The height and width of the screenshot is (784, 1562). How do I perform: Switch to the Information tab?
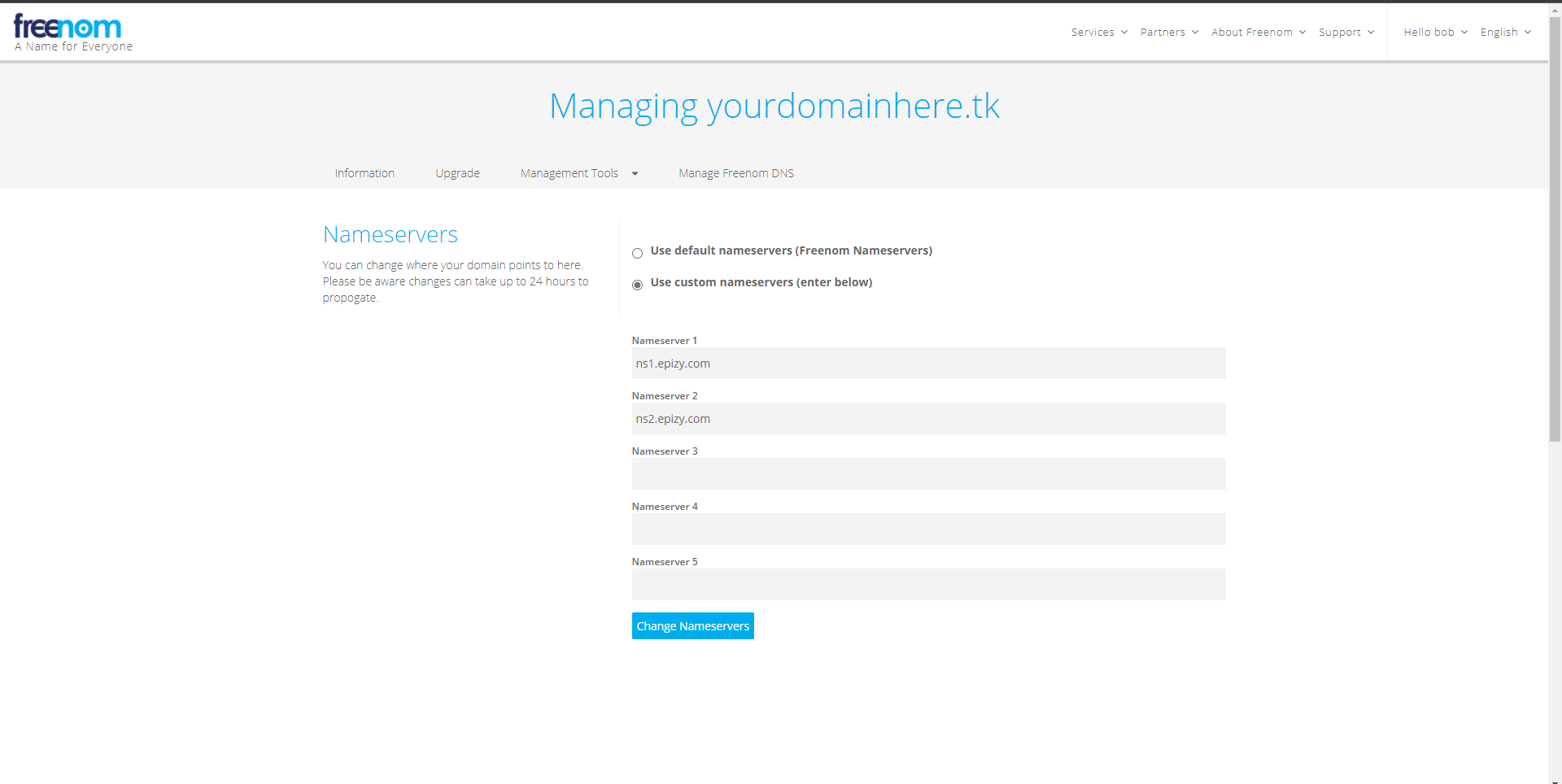pyautogui.click(x=364, y=173)
